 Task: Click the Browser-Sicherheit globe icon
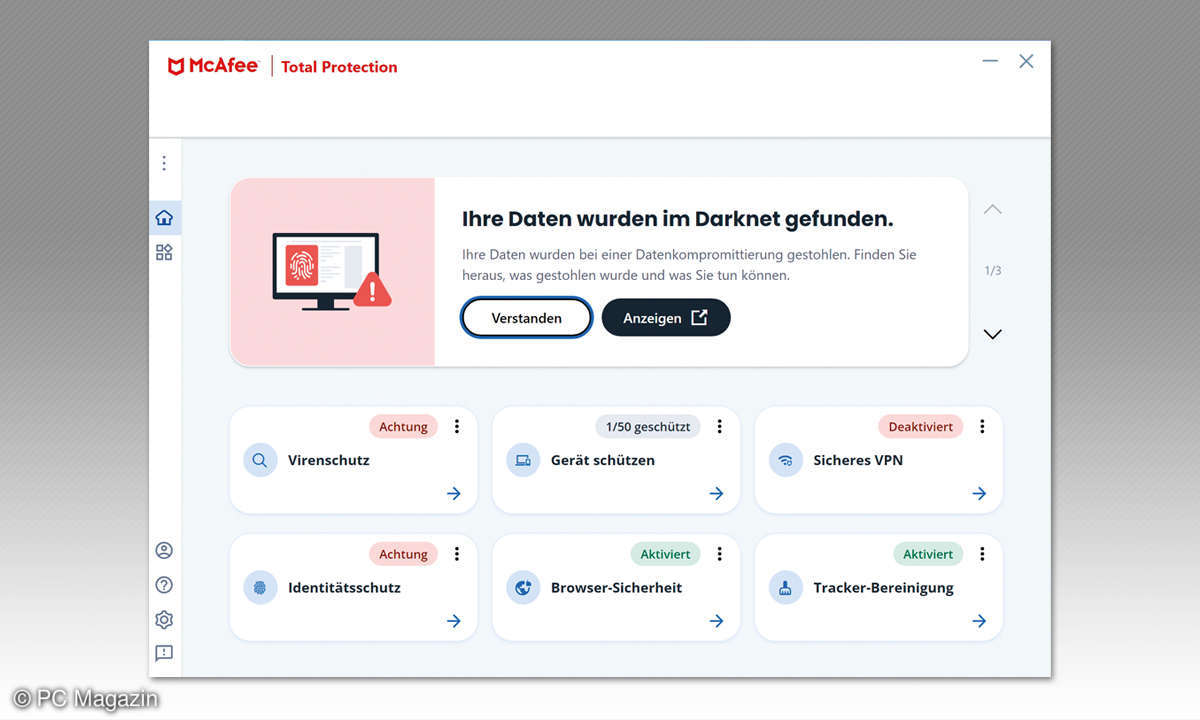[523, 587]
